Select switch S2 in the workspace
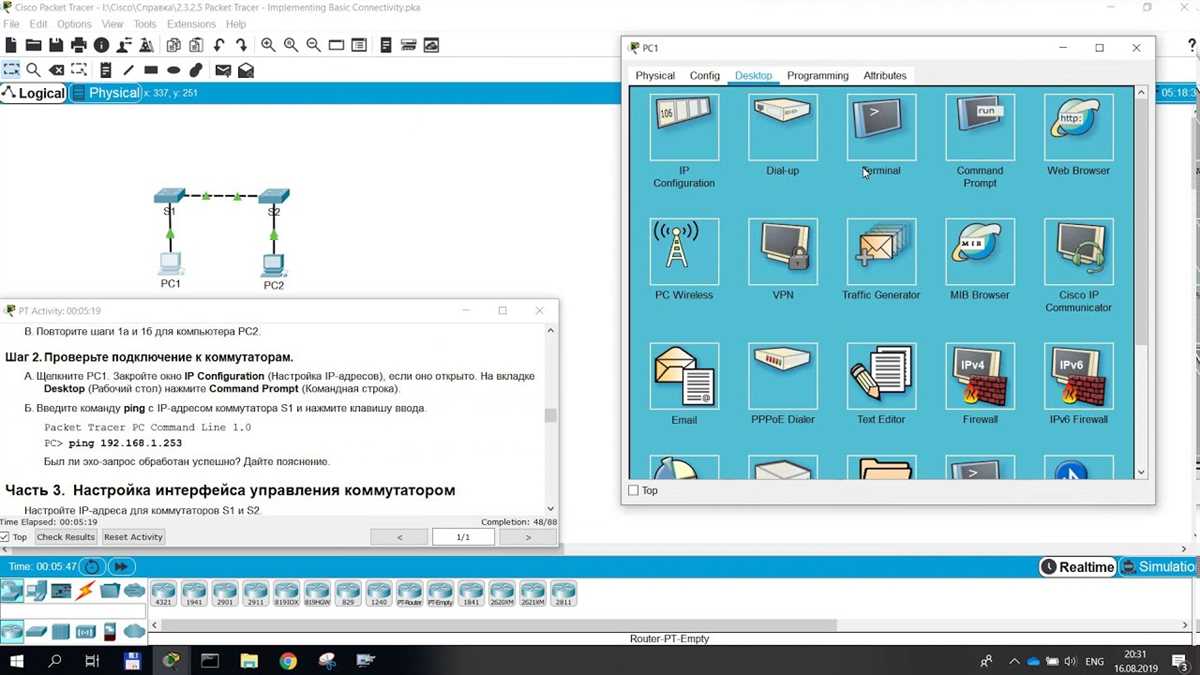Image resolution: width=1200 pixels, height=675 pixels. tap(273, 196)
